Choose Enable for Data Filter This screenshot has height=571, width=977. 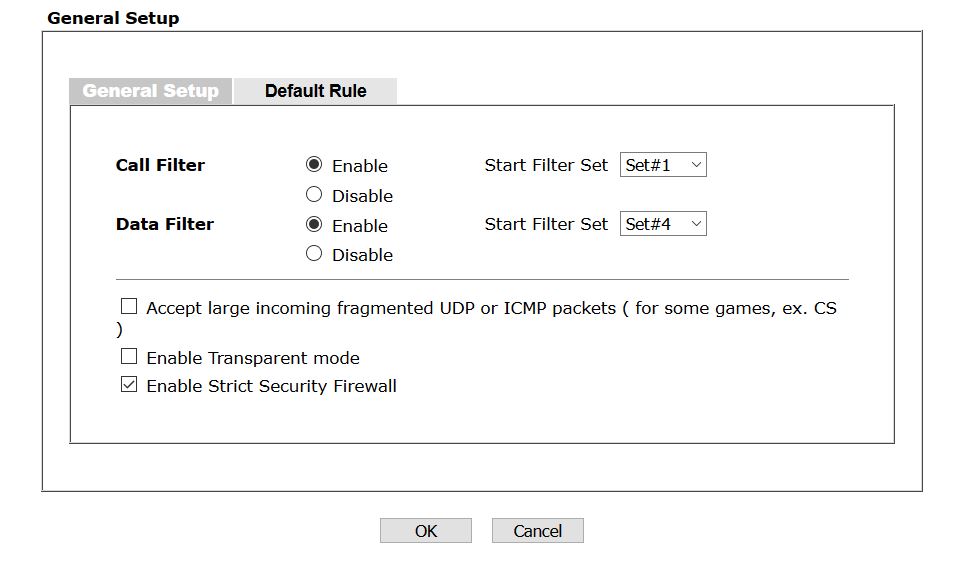click(x=314, y=225)
